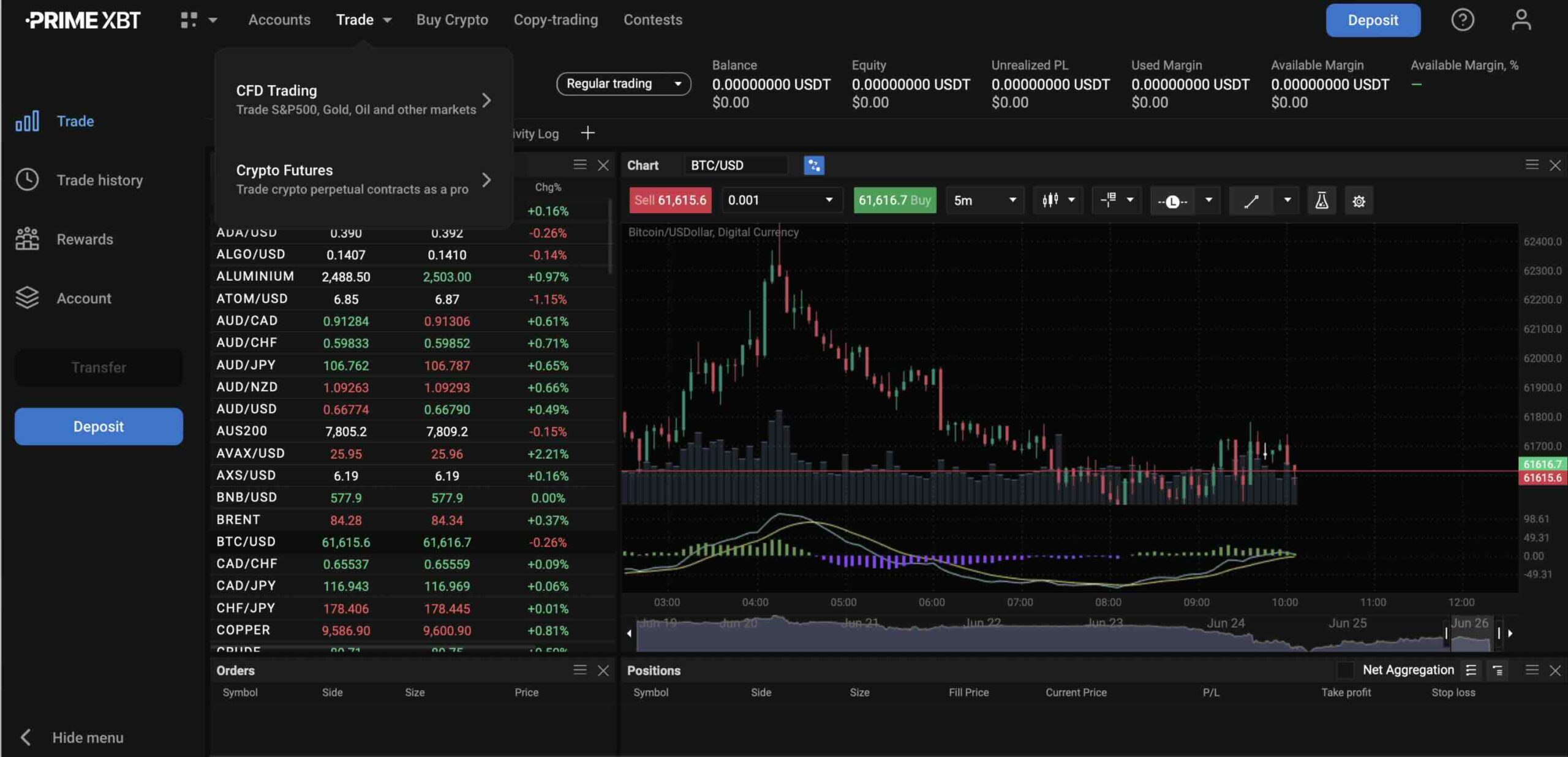Click the last price line icon
Image resolution: width=1568 pixels, height=757 pixels.
pos(1172,201)
